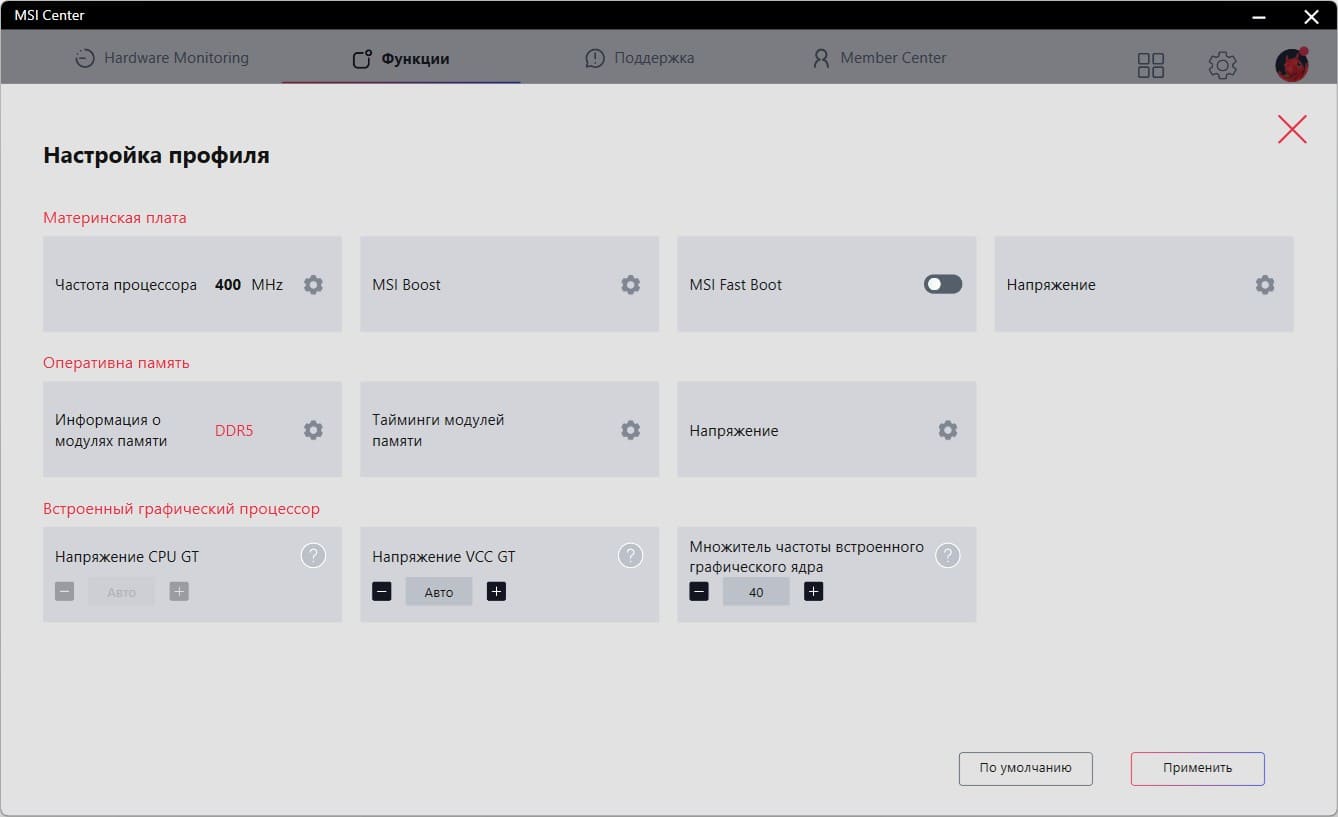Decrease Напряжение VCC GT value
Viewport: 1338px width, 817px height.
381,592
